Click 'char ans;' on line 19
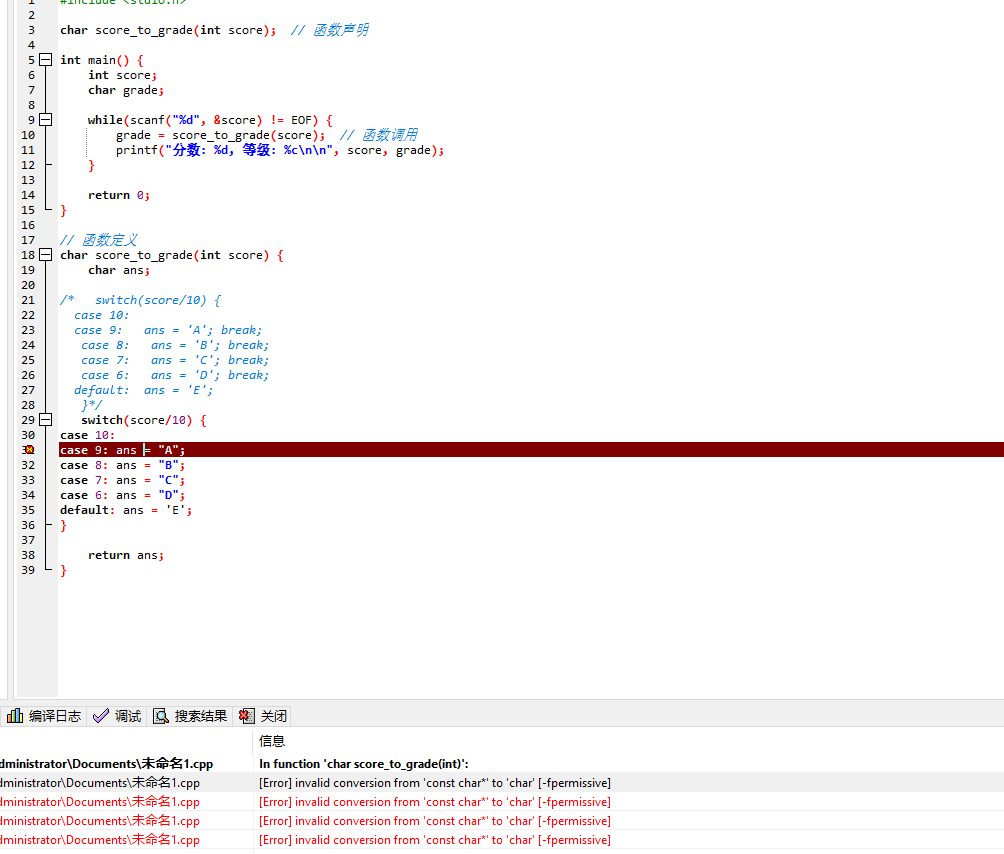This screenshot has height=854, width=1004. click(x=119, y=270)
